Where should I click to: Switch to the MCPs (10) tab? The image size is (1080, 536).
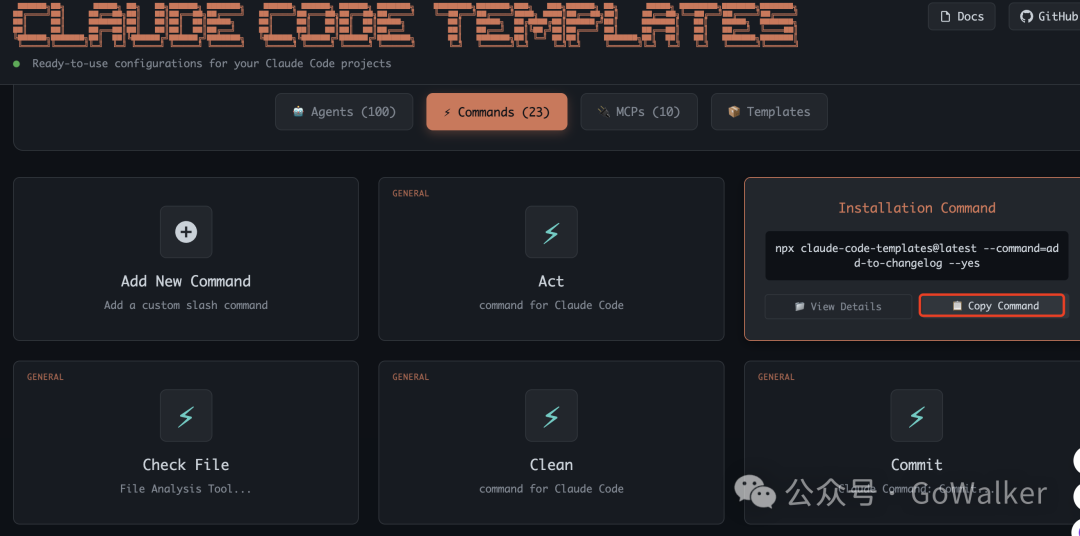pyautogui.click(x=638, y=112)
